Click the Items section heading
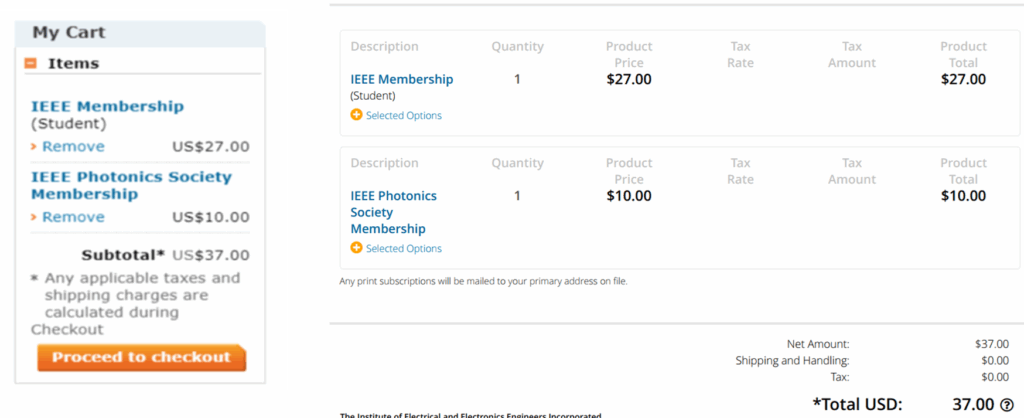This screenshot has height=418, width=1024. click(73, 63)
